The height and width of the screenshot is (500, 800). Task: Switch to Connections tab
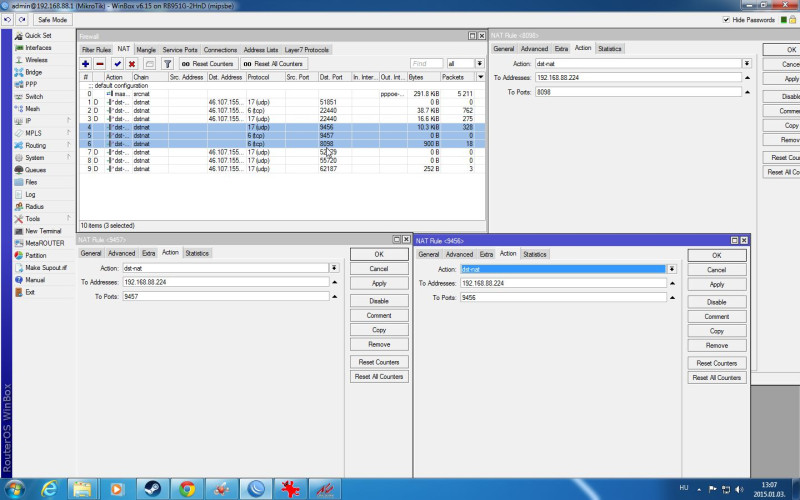tap(220, 49)
